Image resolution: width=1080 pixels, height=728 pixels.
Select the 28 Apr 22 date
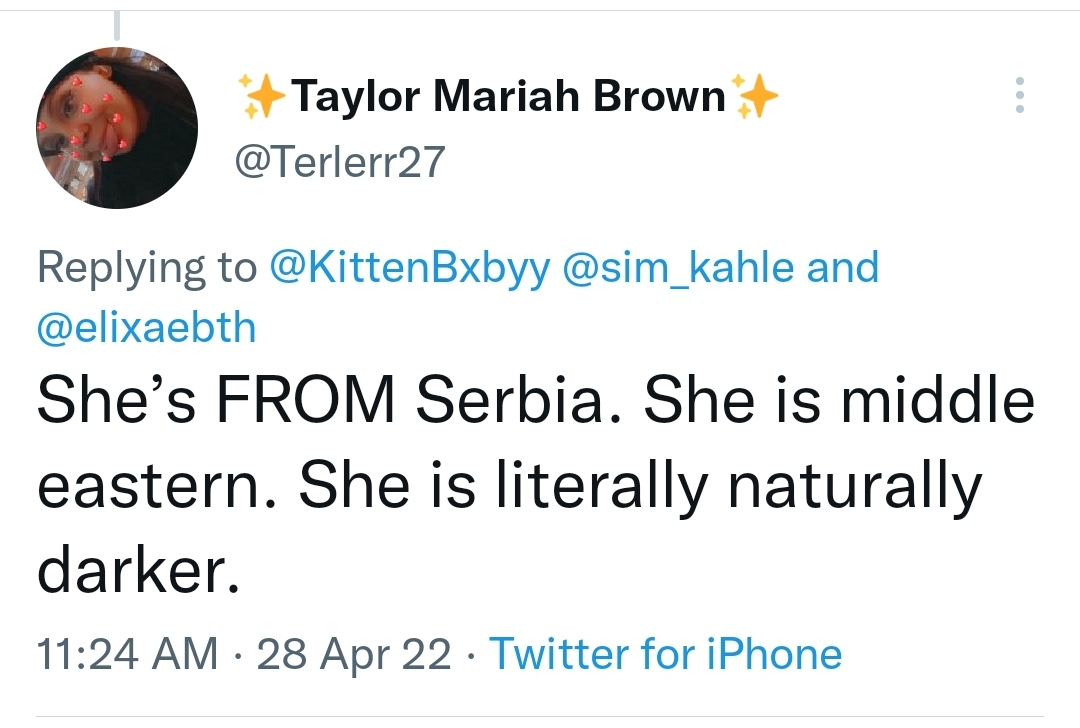pos(354,654)
